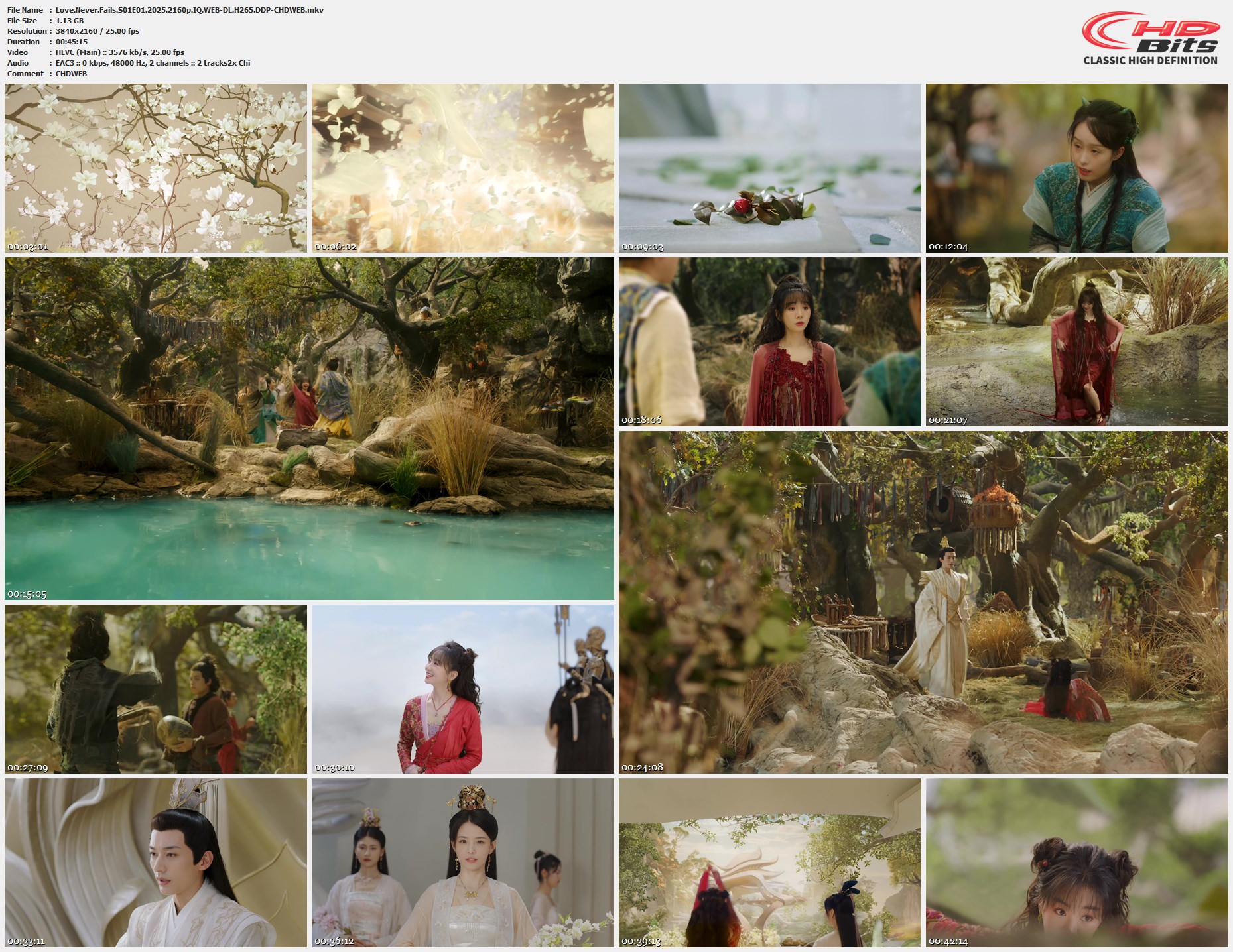1233x952 pixels.
Task: Click the thumbnail timestamped 00:36:12
Action: (463, 863)
